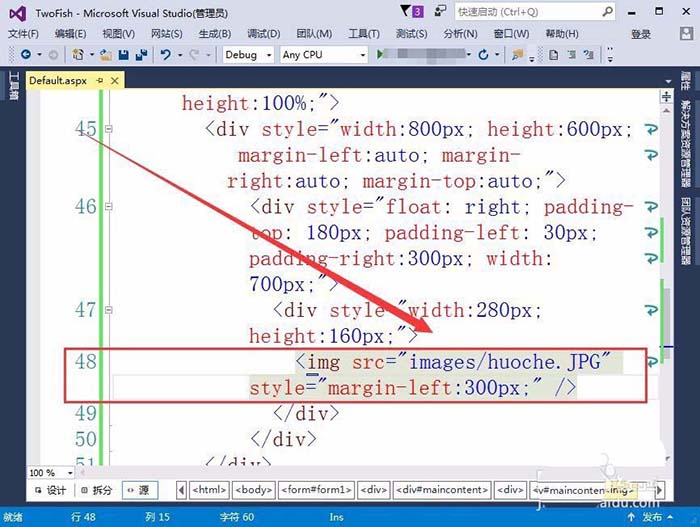Select the <body> breadcrumb tag
Screen dimensions: 700x527
point(254,490)
